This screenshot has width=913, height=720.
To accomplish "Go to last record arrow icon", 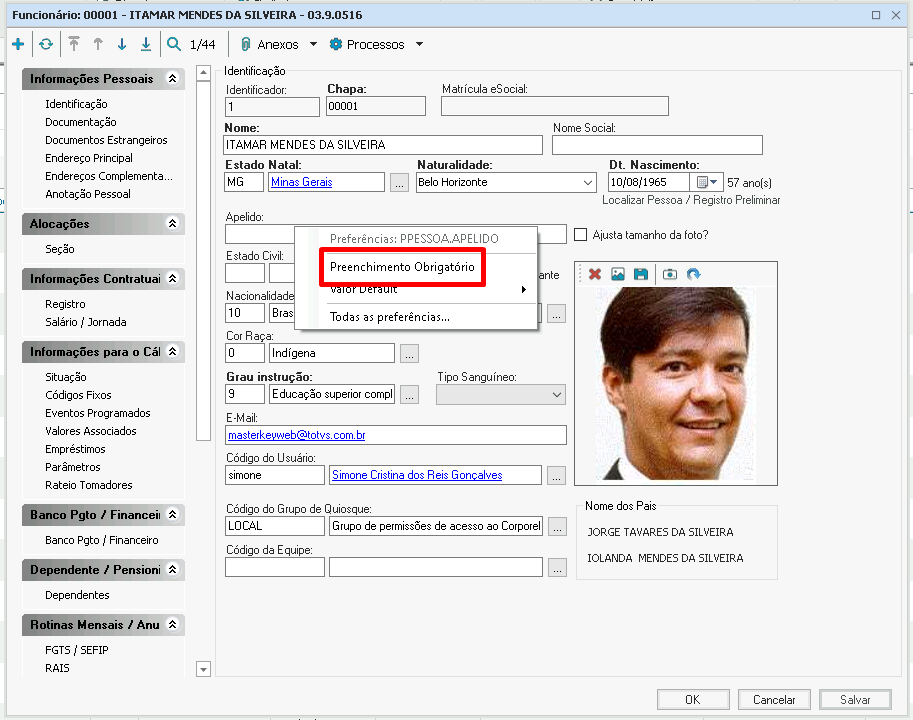I will click(146, 44).
